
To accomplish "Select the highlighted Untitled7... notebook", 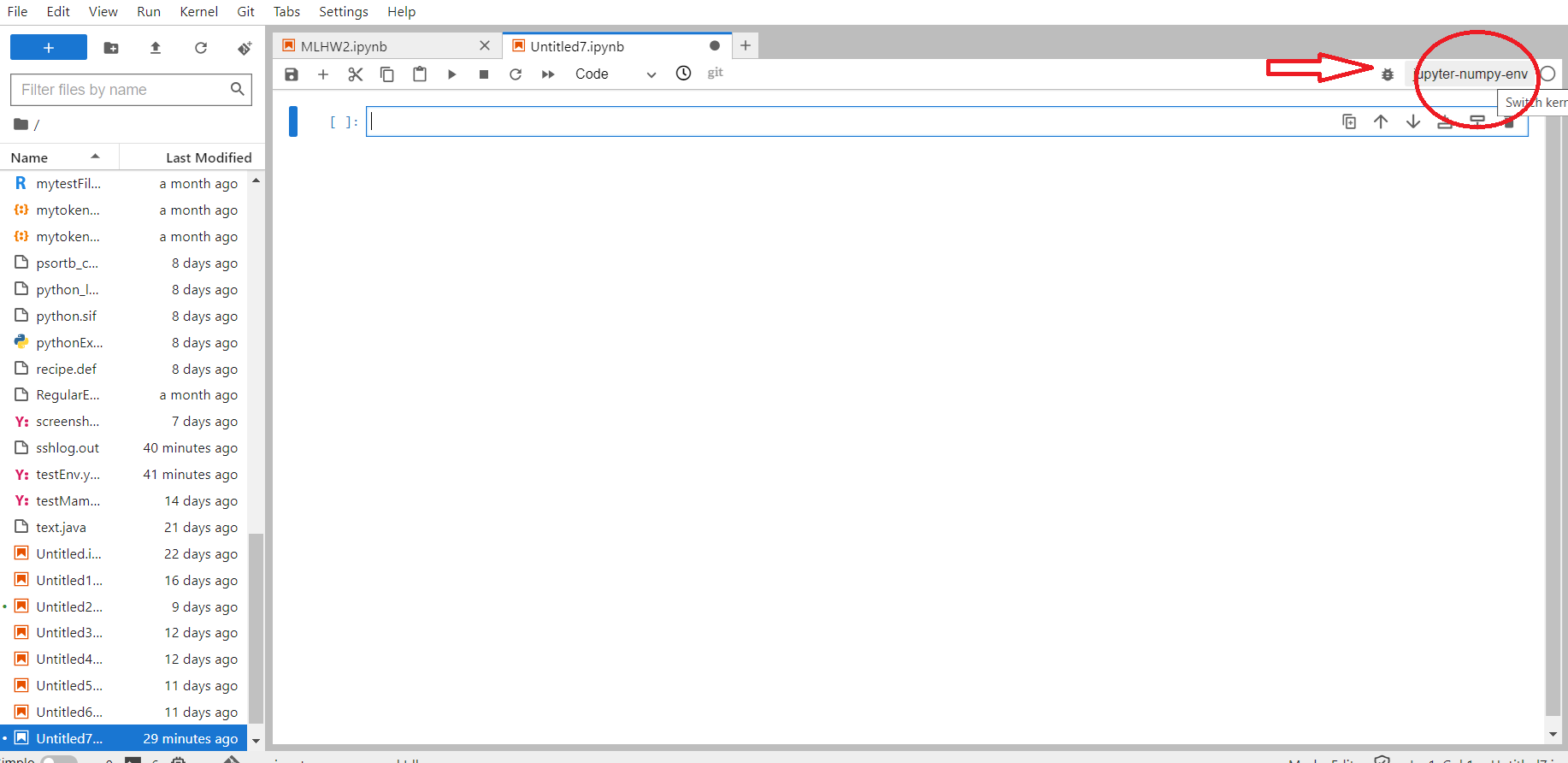I will click(x=124, y=739).
